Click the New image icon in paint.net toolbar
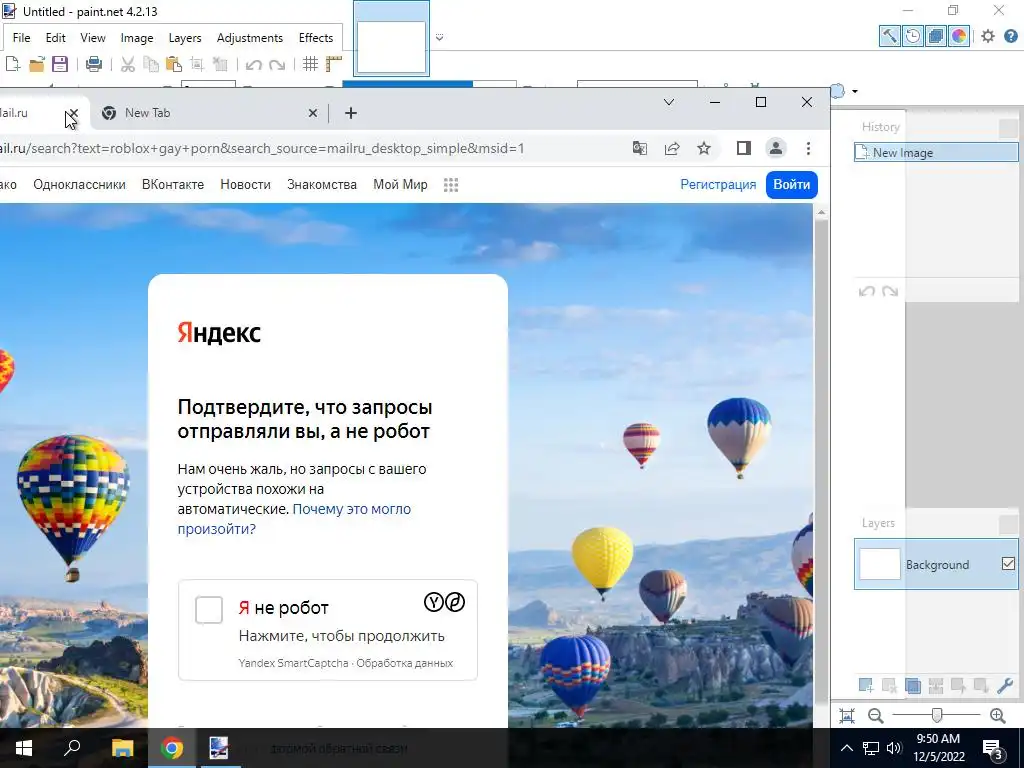1024x768 pixels. tap(12, 64)
